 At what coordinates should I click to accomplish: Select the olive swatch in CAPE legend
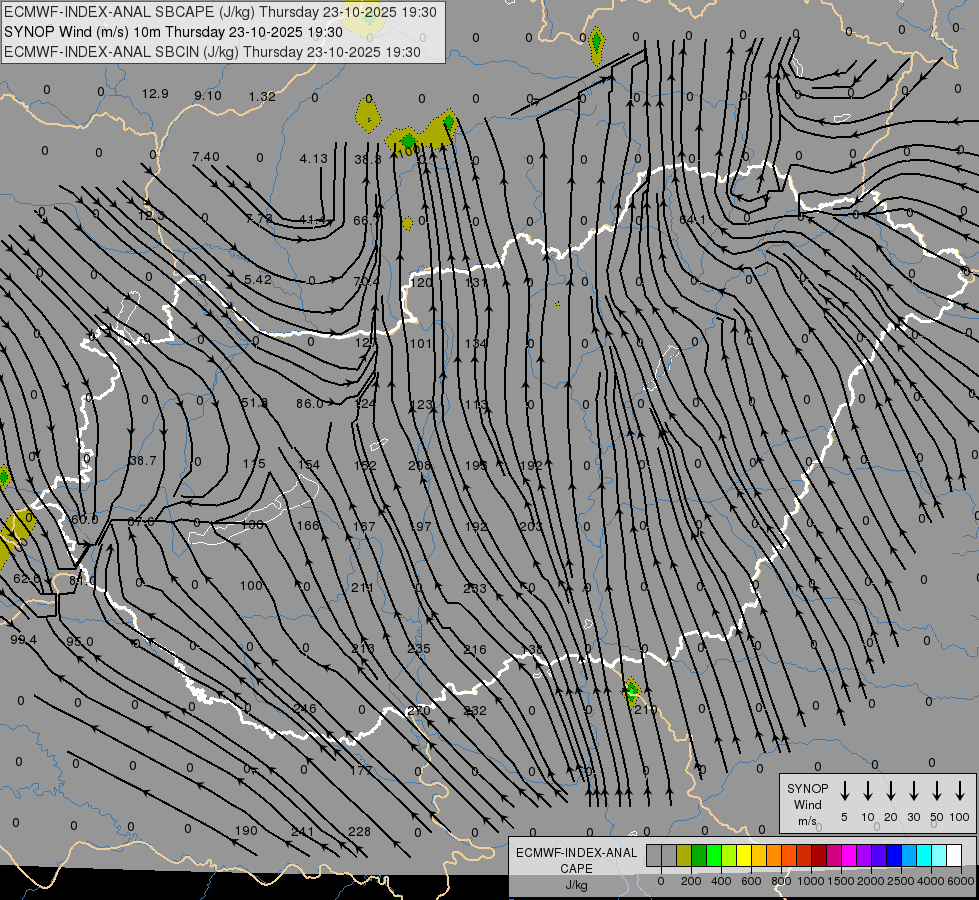coord(684,855)
